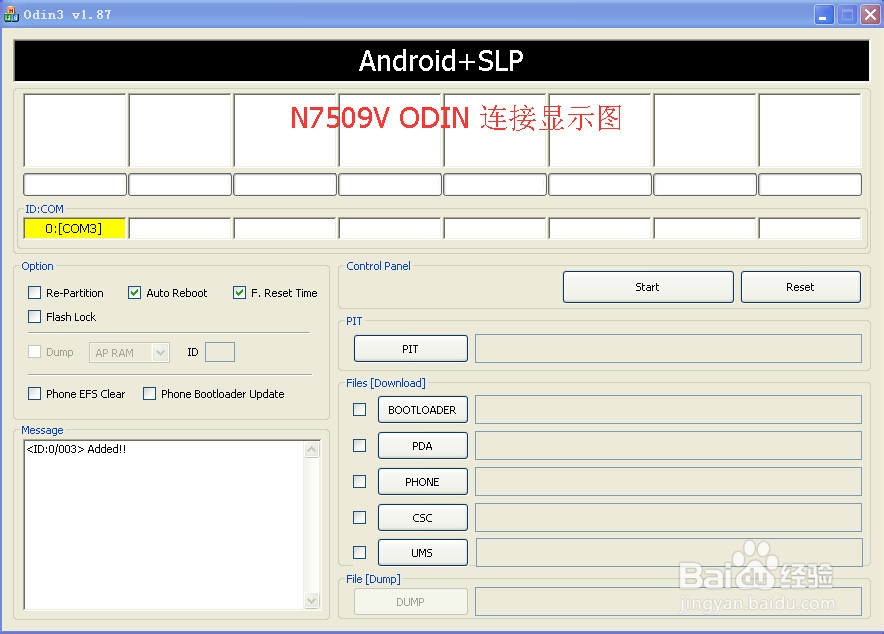
Task: Uncheck F. Reset Time option
Action: tap(239, 292)
